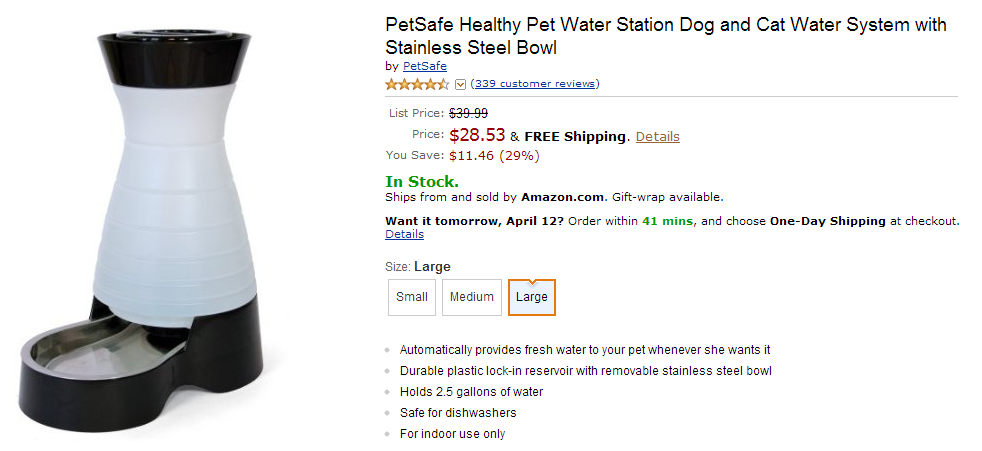Choose the Medium size option

(x=472, y=297)
